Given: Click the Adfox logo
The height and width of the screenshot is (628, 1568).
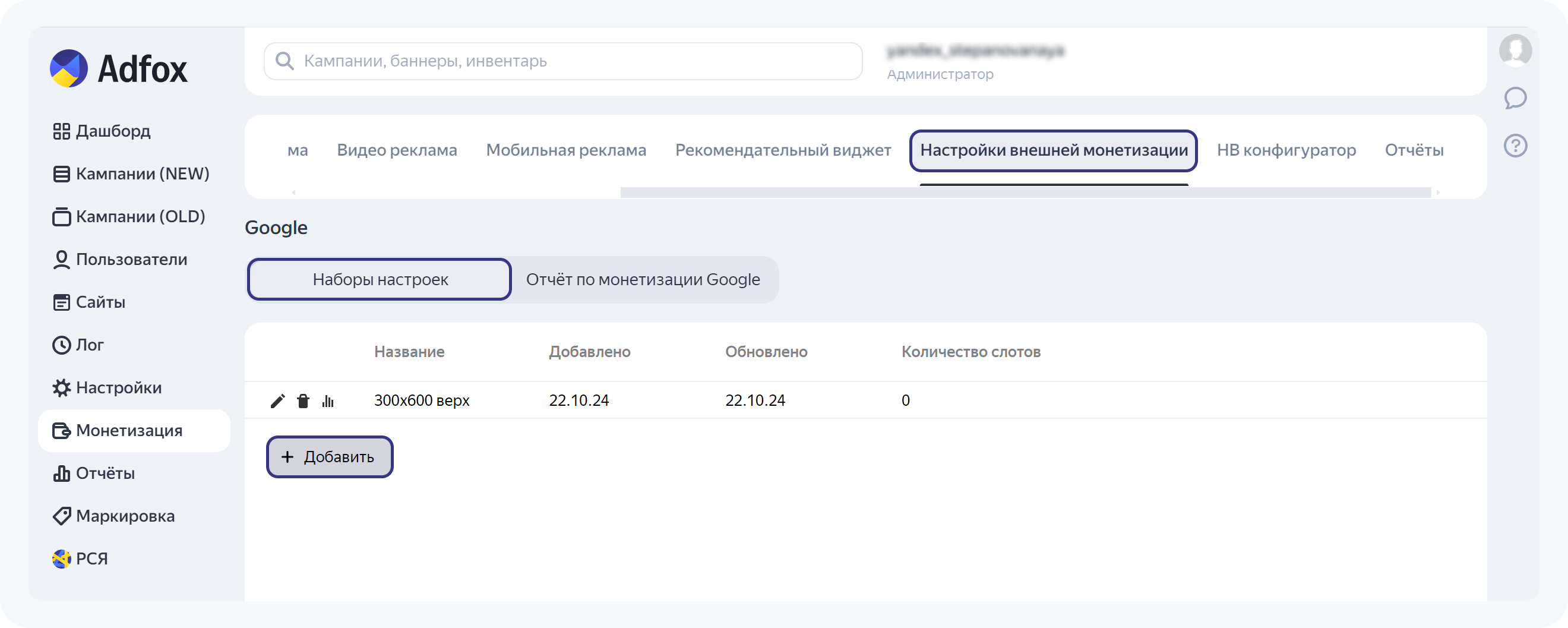Looking at the screenshot, I should pyautogui.click(x=119, y=68).
